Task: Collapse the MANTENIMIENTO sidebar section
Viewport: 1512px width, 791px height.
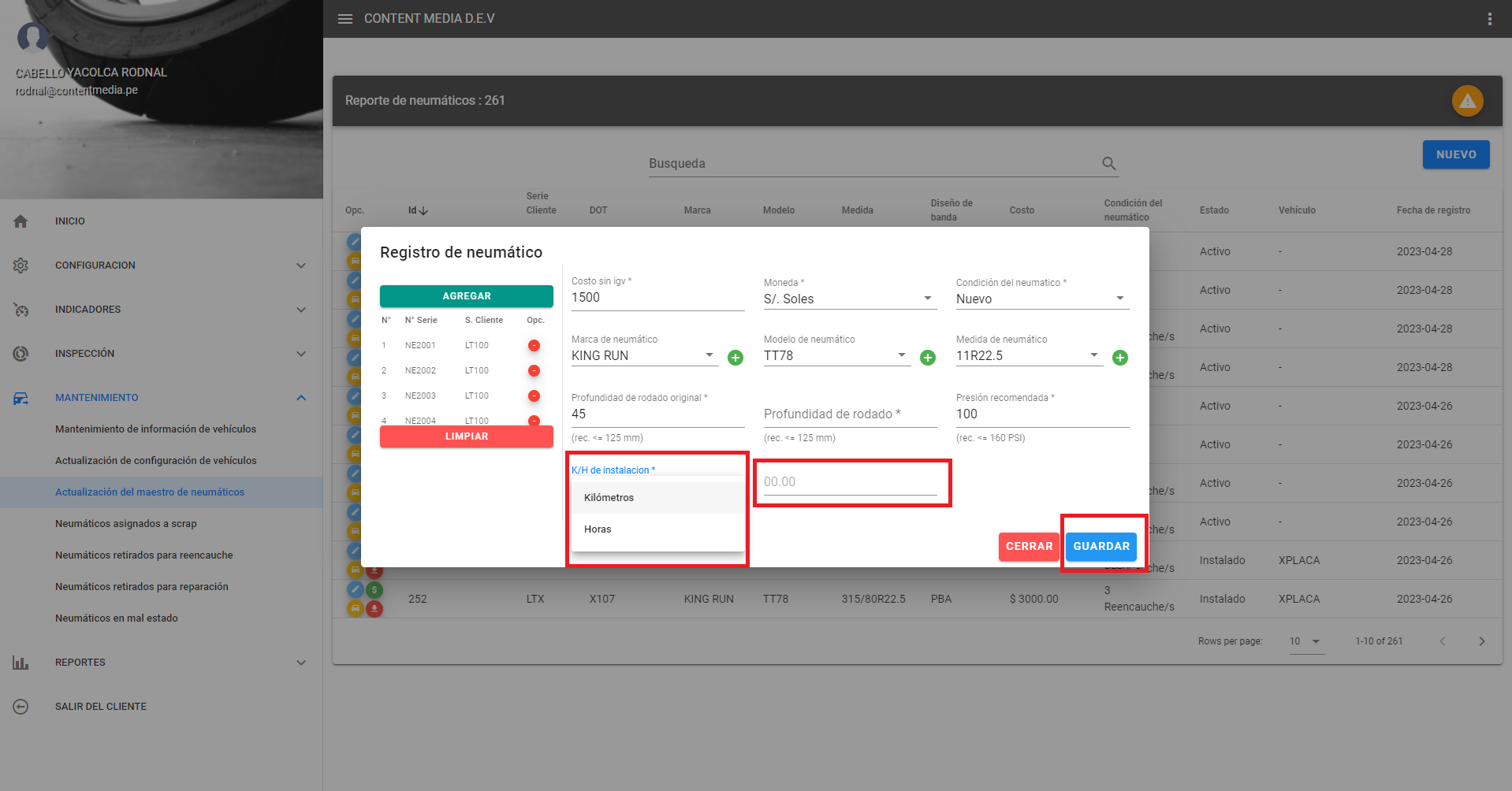Action: [300, 398]
